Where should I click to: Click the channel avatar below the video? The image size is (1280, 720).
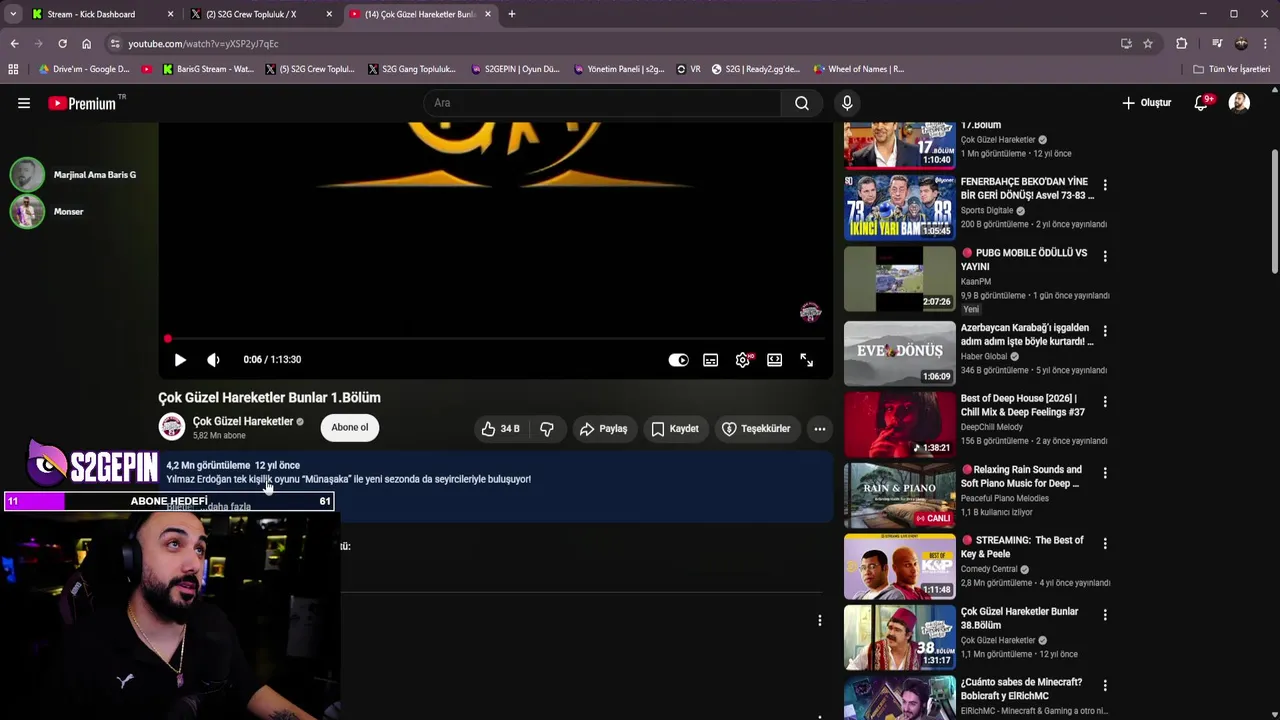coord(172,427)
